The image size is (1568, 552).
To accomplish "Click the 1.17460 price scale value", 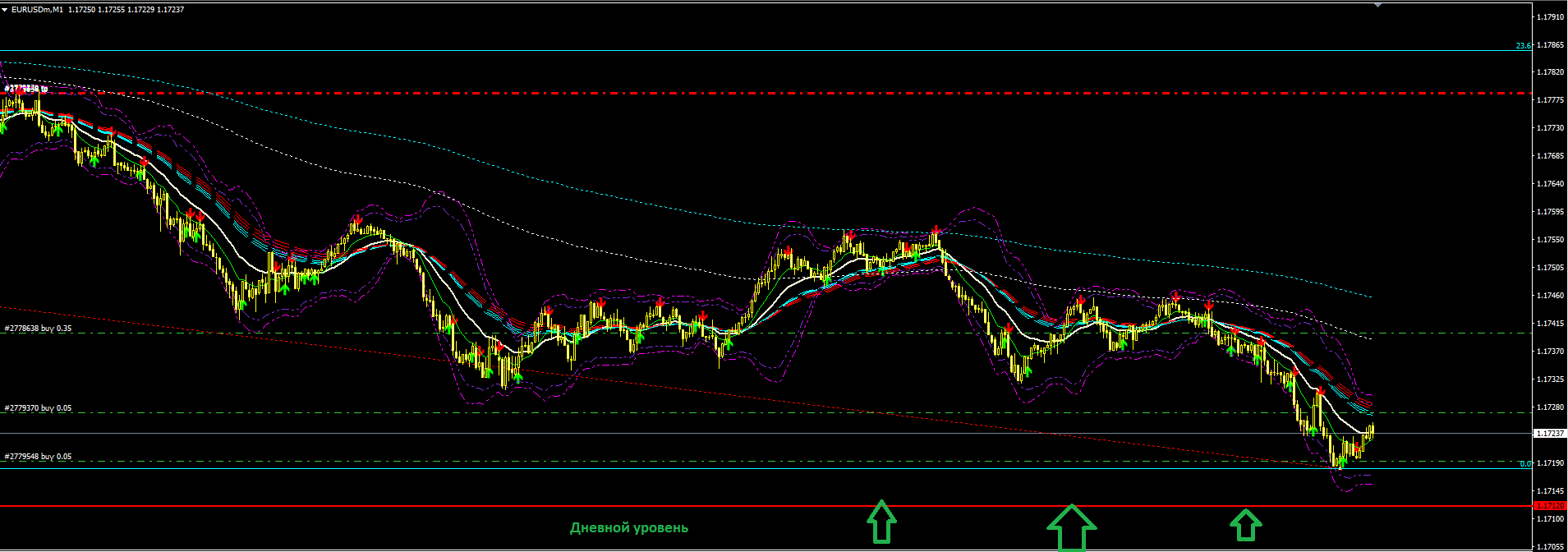I will [1550, 296].
